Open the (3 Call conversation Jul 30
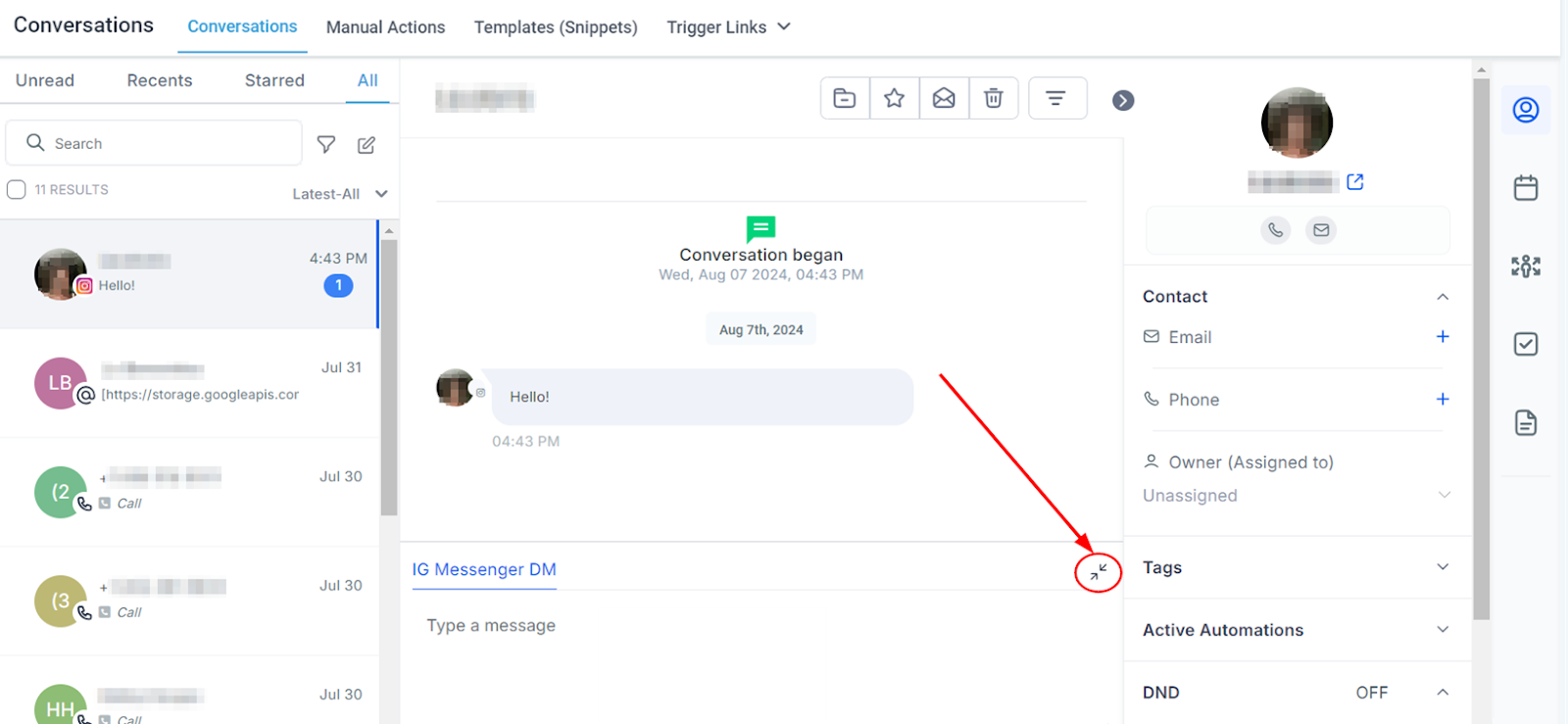 point(189,601)
